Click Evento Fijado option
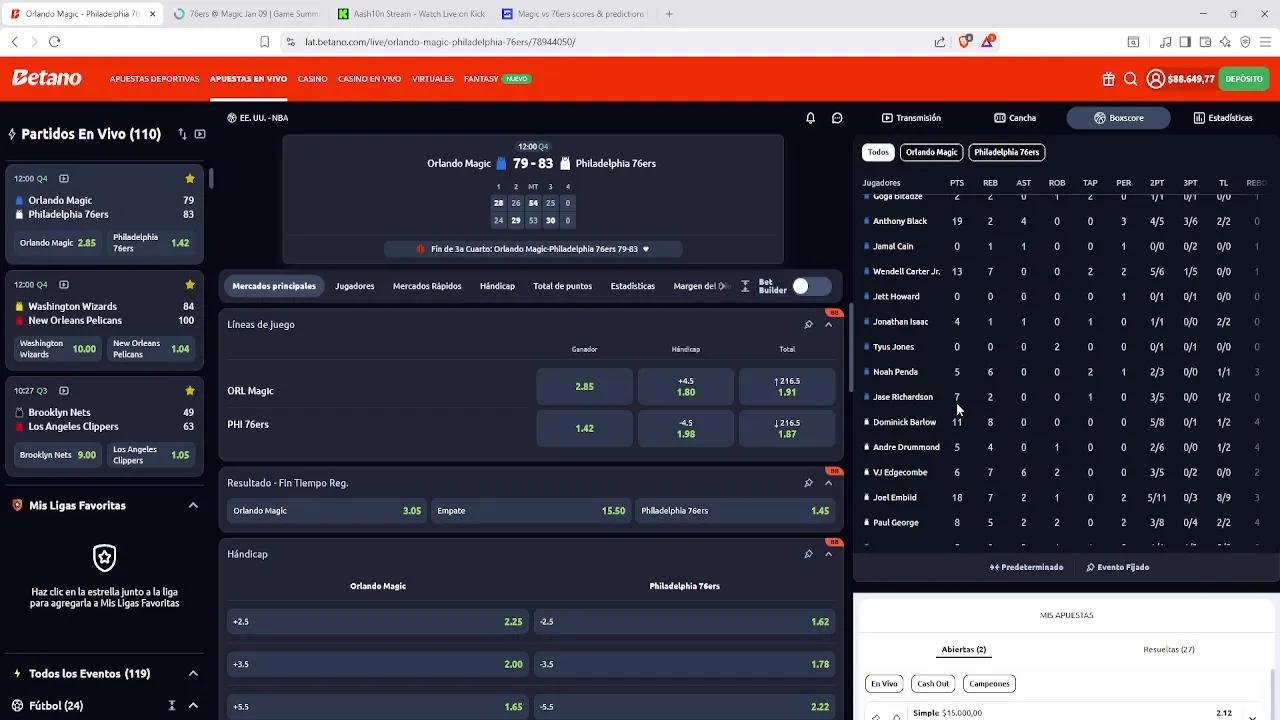This screenshot has height=720, width=1280. (x=1118, y=567)
